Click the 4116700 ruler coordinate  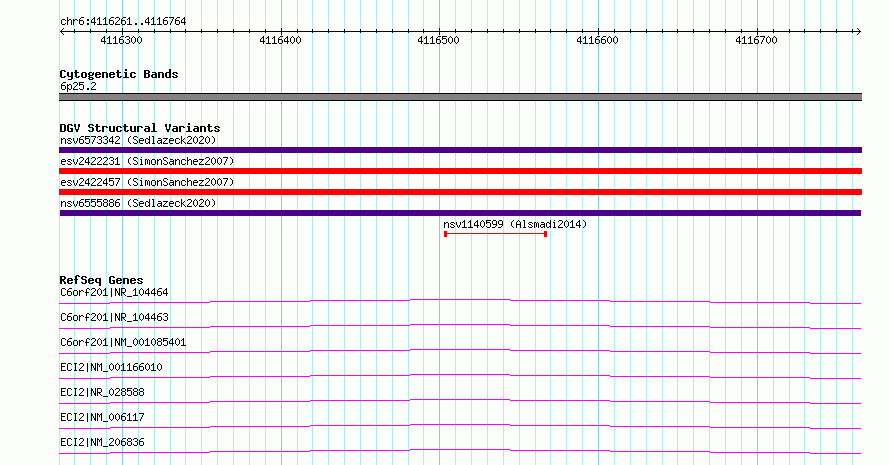(756, 40)
